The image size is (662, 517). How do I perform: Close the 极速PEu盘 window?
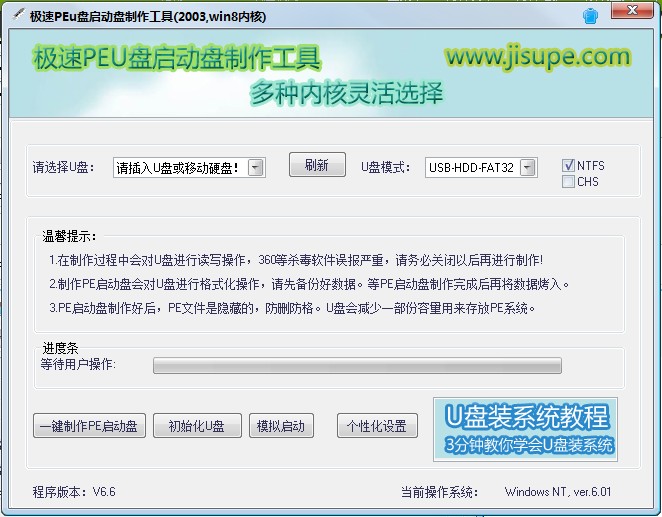tap(632, 11)
